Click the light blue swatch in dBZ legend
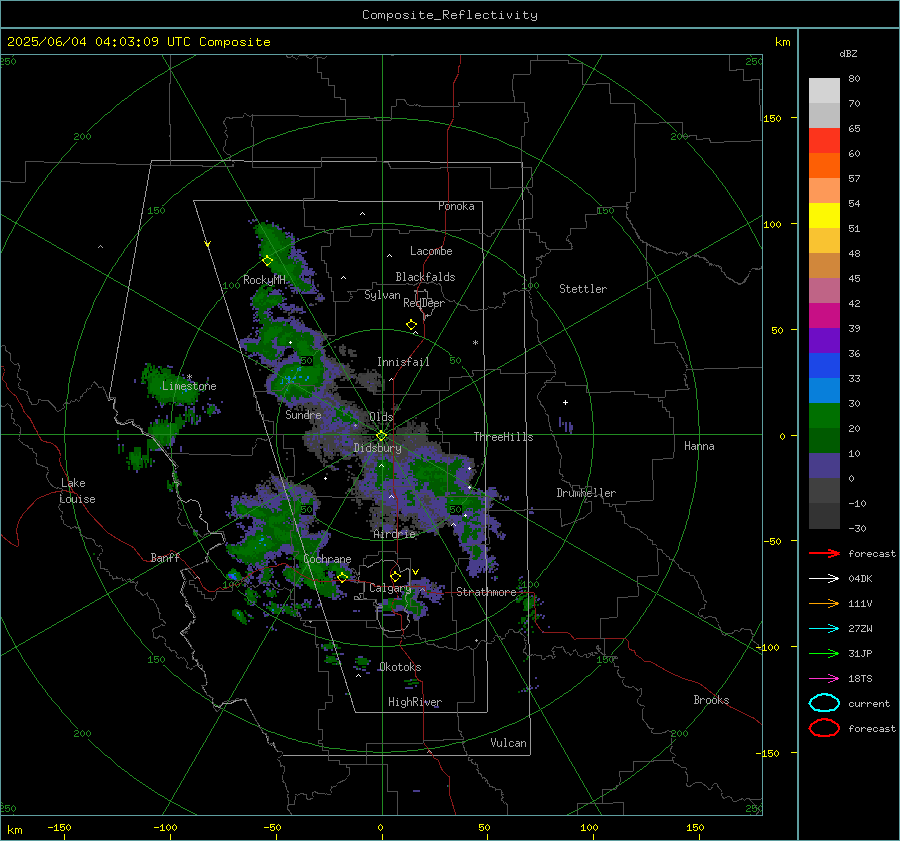Image resolution: width=900 pixels, height=841 pixels. pyautogui.click(x=824, y=390)
